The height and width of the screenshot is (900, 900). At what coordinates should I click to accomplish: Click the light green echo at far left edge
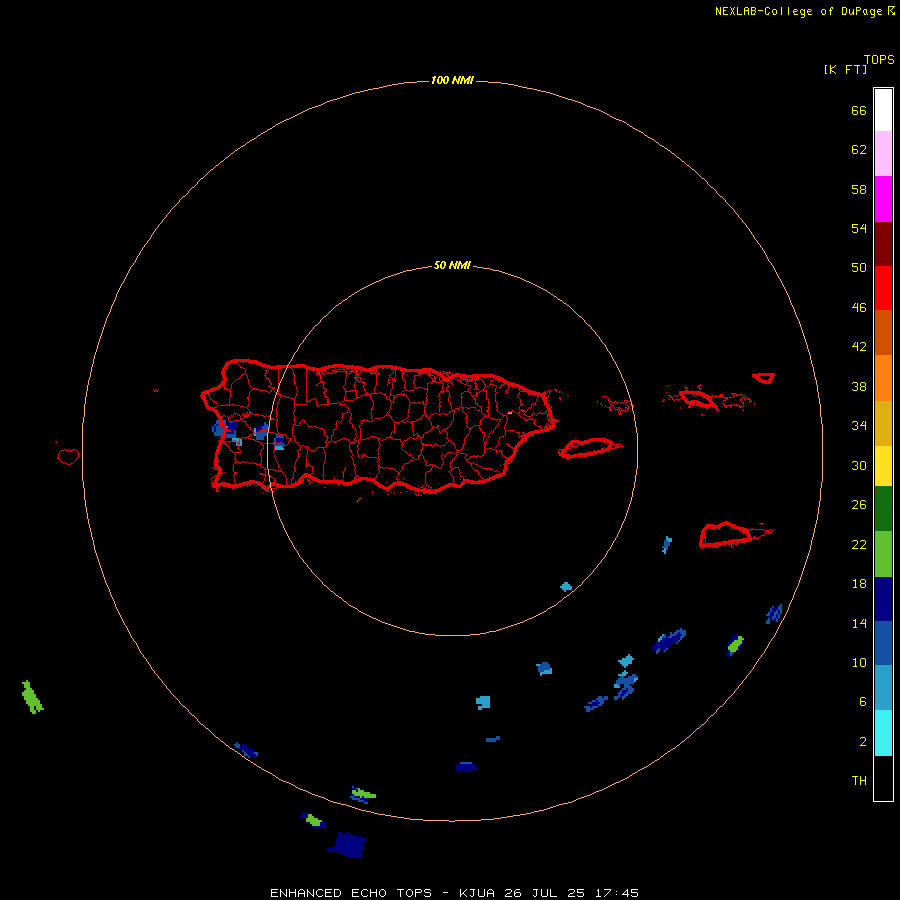[x=32, y=697]
